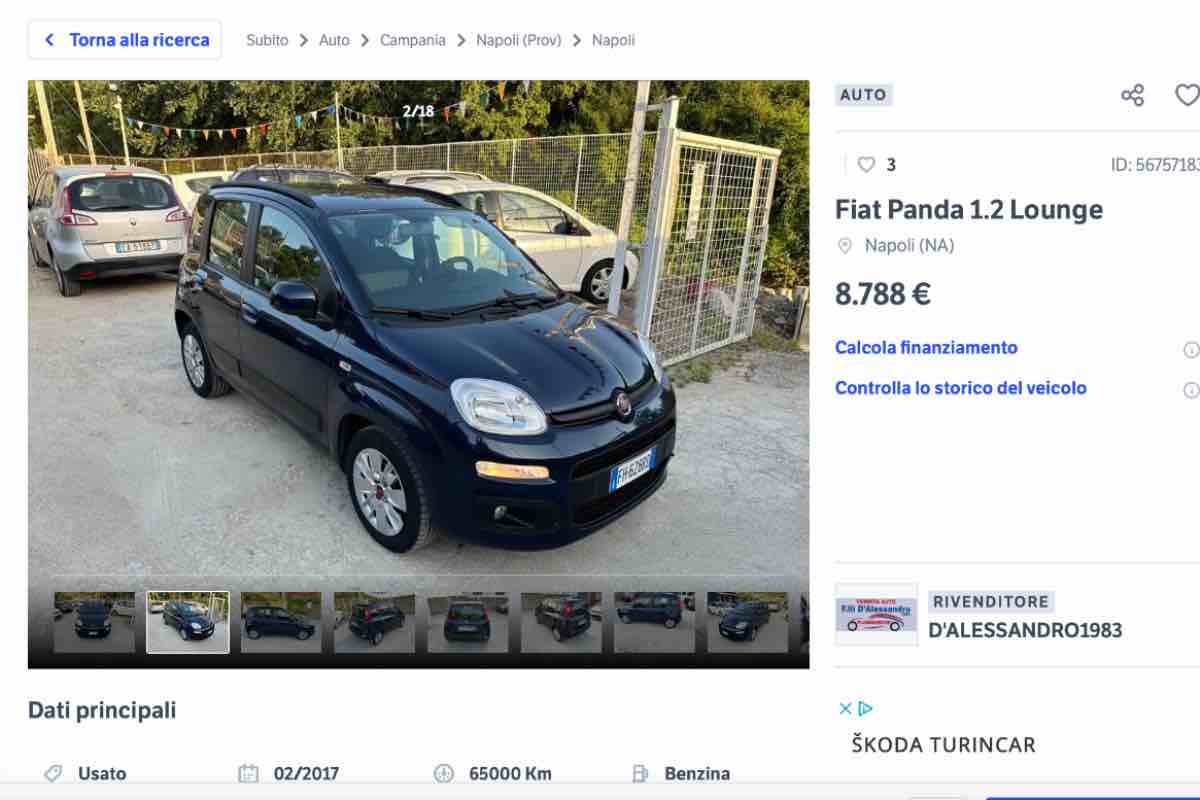The image size is (1200, 800).
Task: Select the third thumbnail showing side view
Action: click(x=281, y=622)
